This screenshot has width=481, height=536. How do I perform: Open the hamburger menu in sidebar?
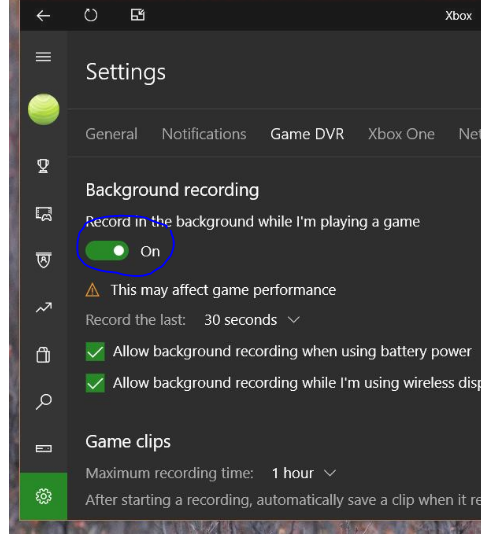[x=43, y=57]
